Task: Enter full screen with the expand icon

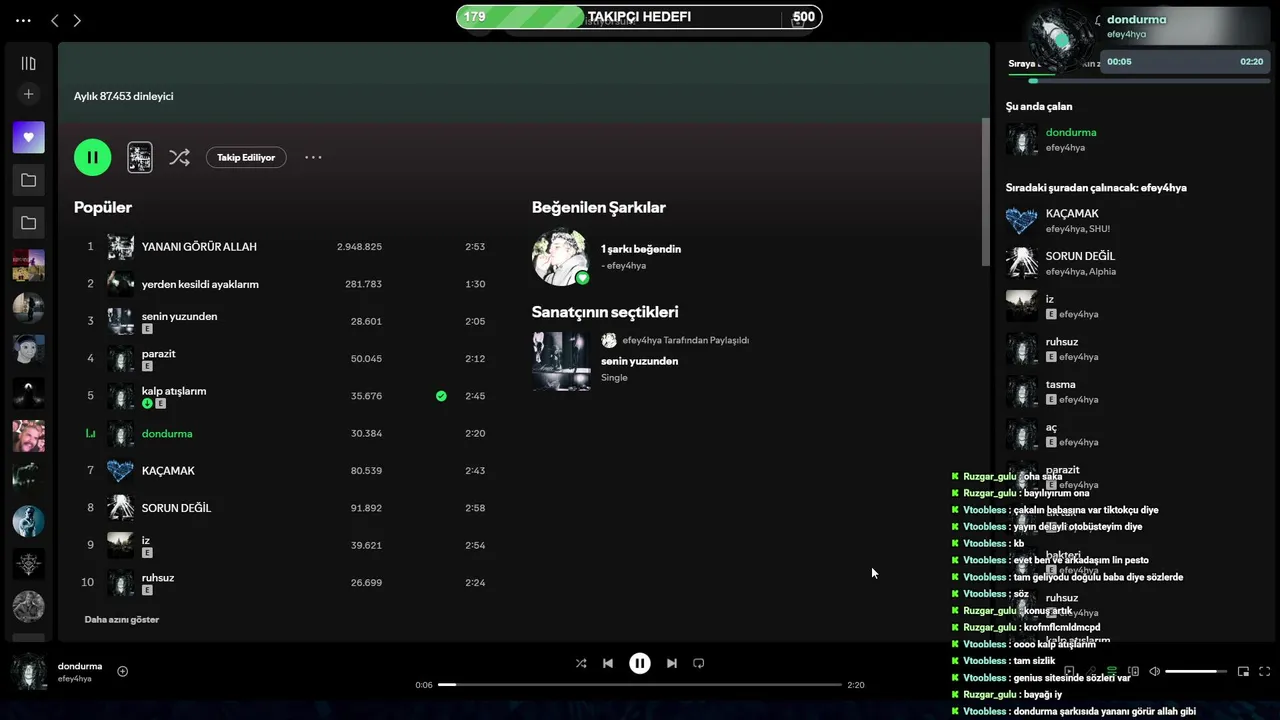Action: pyautogui.click(x=1265, y=671)
